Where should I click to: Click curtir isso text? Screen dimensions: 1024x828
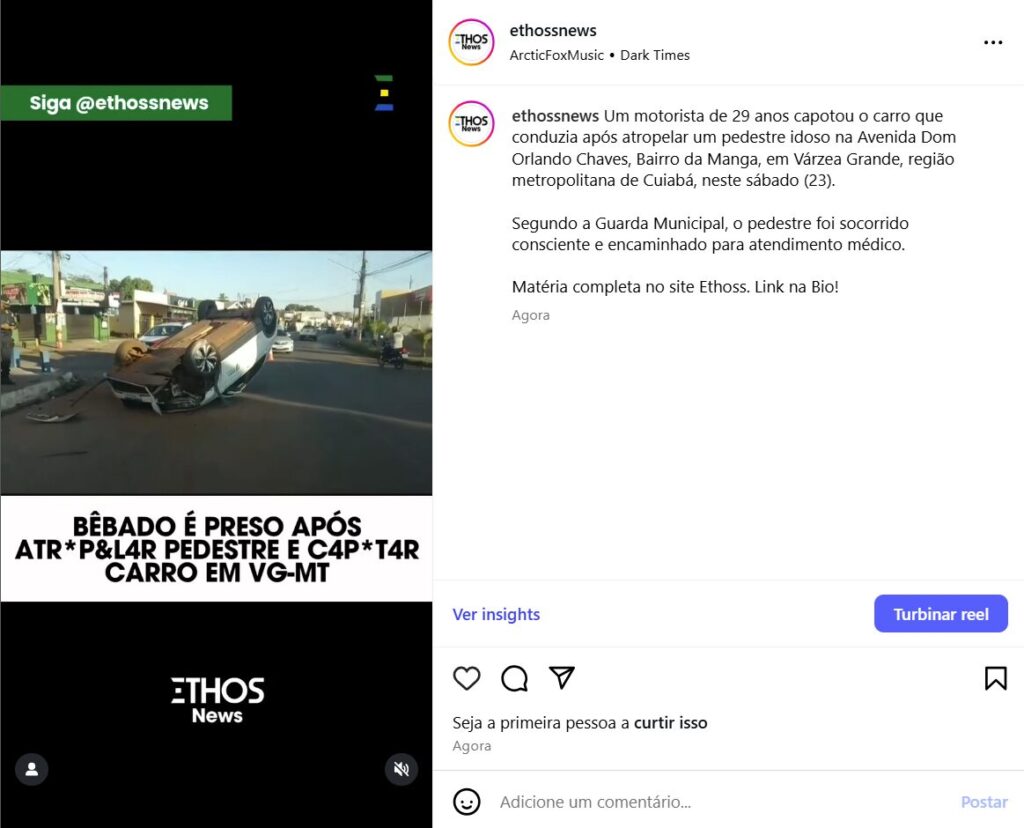tap(670, 723)
